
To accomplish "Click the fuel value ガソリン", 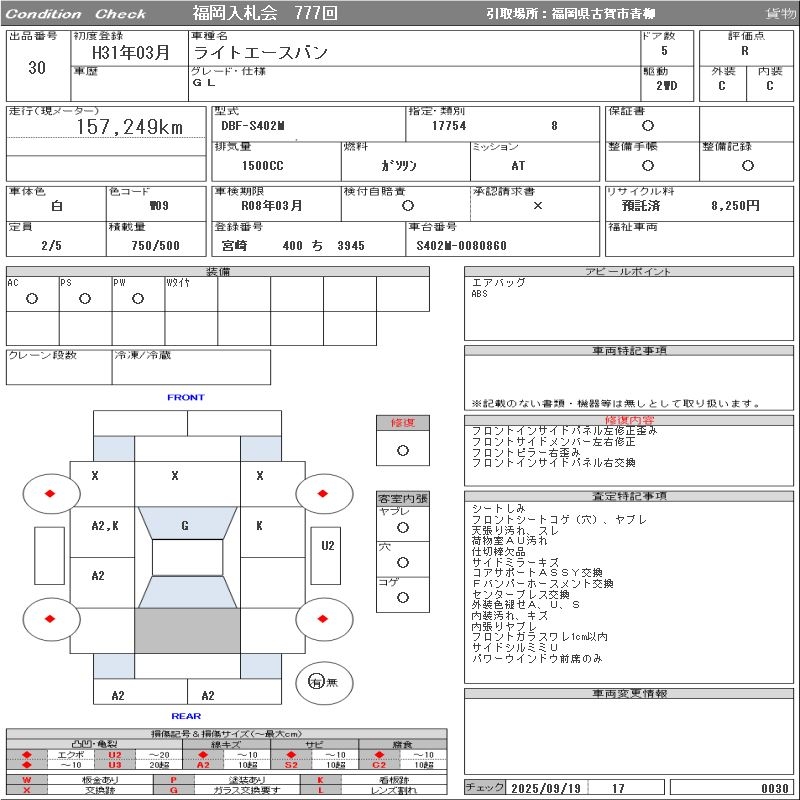I will (399, 165).
